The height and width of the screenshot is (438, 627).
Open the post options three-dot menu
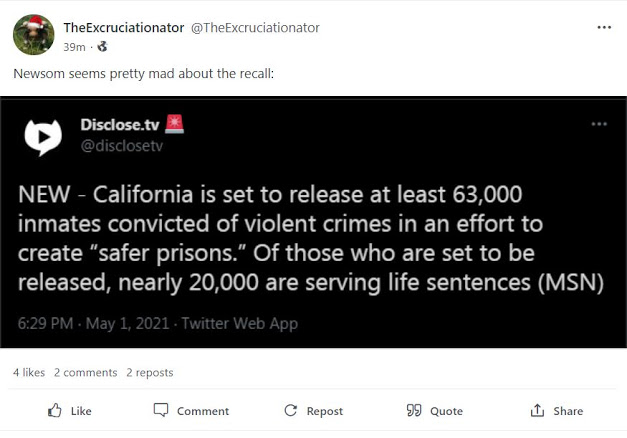pos(604,27)
